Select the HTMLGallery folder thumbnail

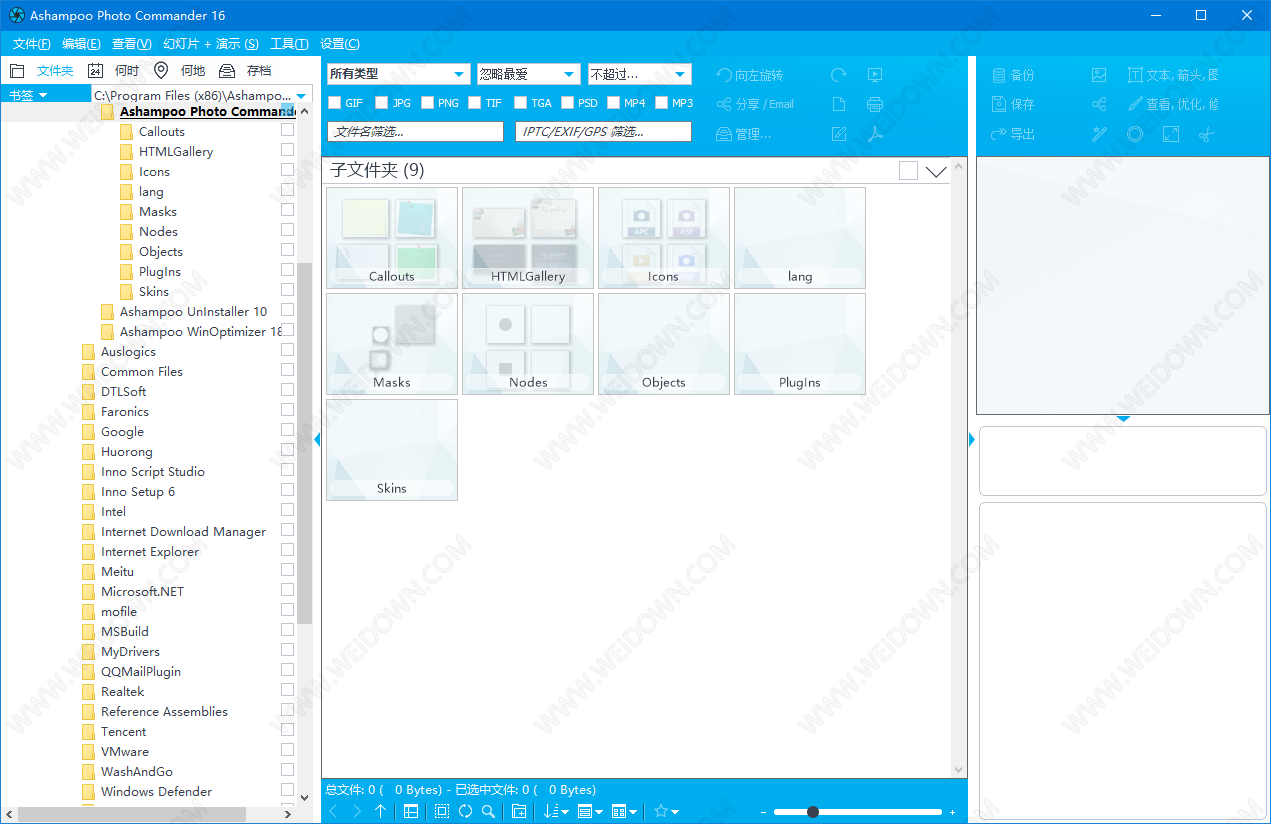[x=528, y=238]
